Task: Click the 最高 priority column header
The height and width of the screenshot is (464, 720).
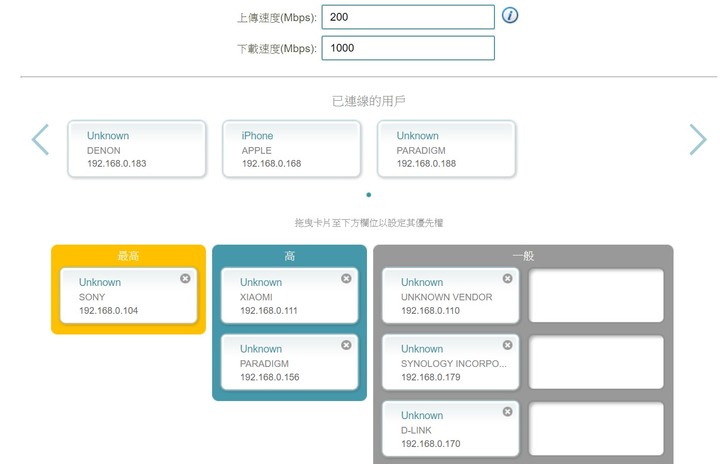Action: pos(129,256)
